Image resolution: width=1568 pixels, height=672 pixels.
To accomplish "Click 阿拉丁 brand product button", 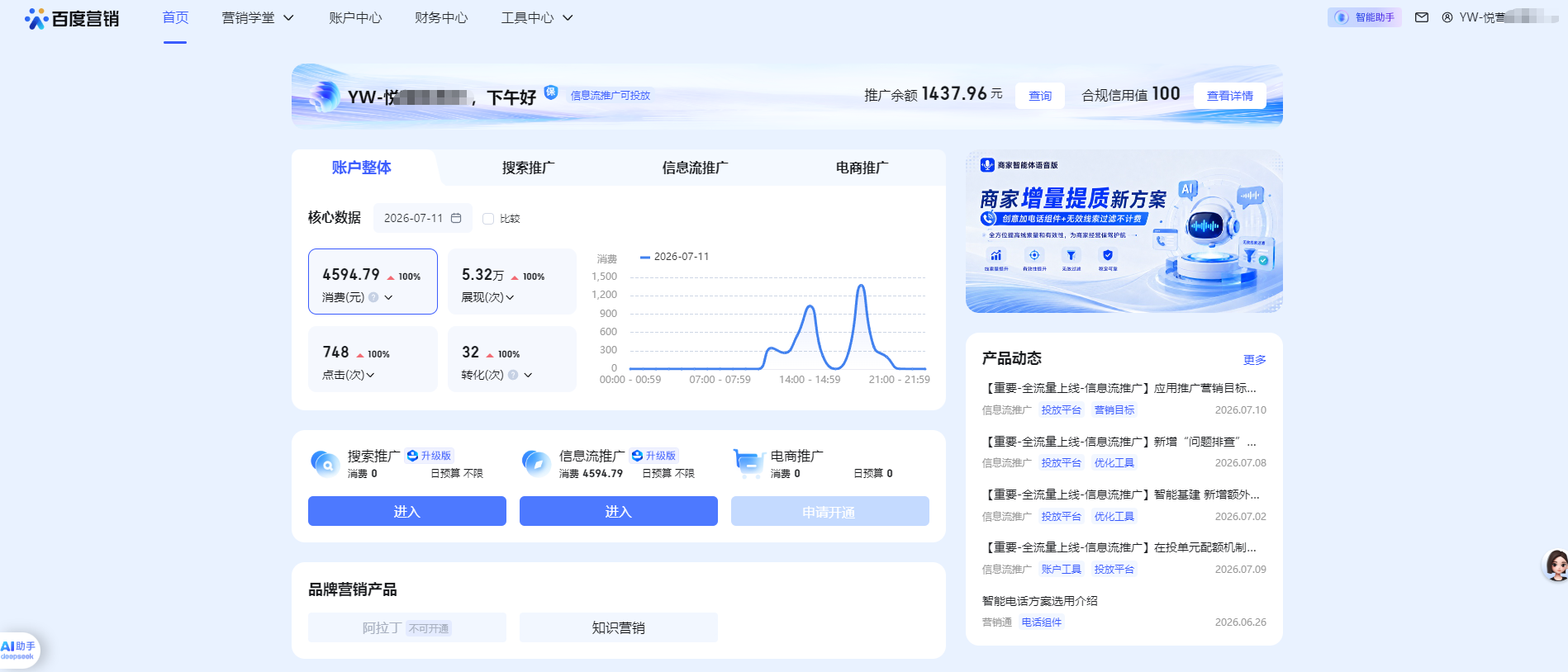I will (407, 627).
